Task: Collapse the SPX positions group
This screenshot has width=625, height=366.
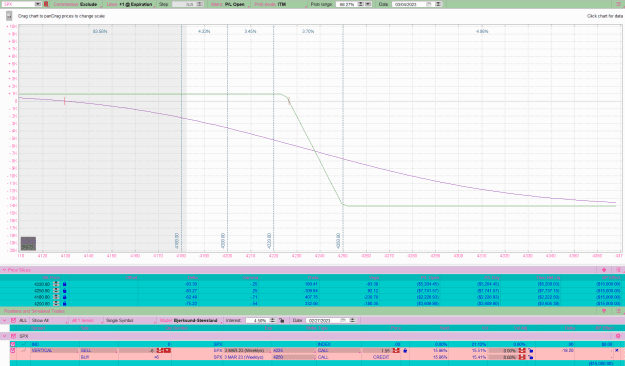Action: (x=4, y=336)
